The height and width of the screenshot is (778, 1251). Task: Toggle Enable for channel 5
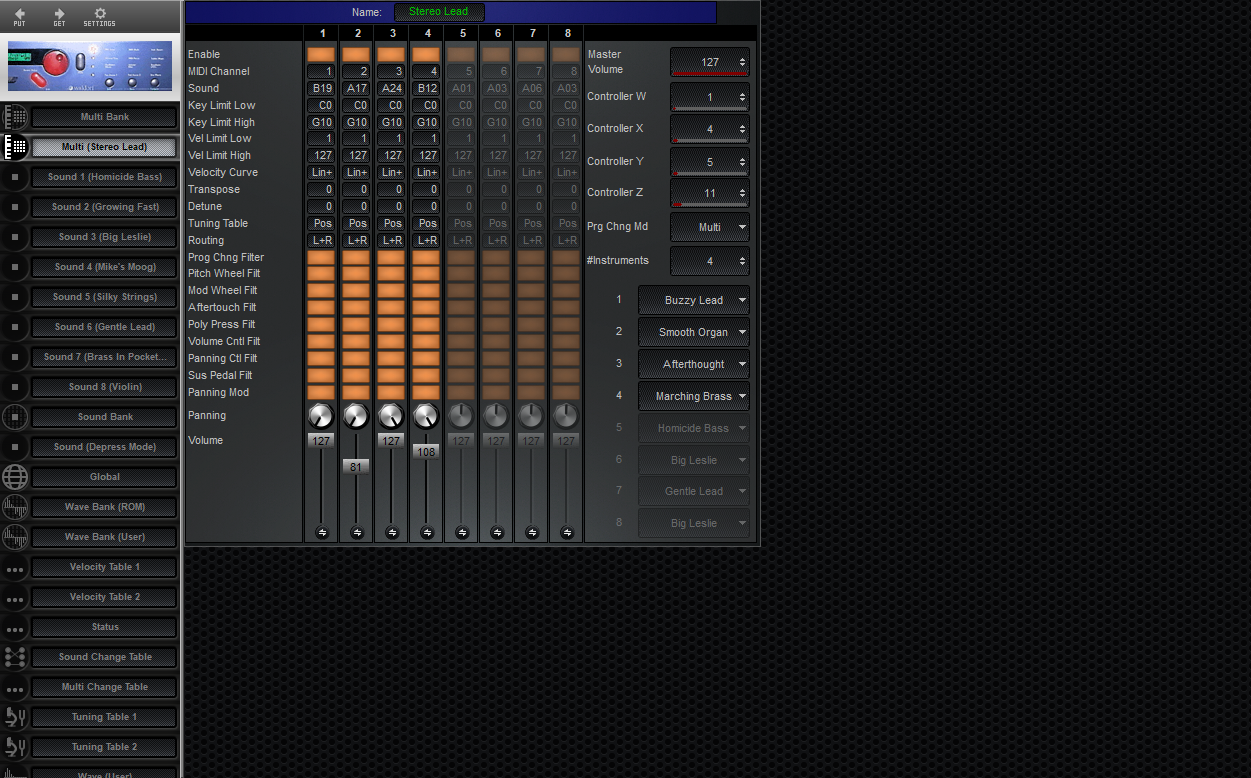point(461,54)
